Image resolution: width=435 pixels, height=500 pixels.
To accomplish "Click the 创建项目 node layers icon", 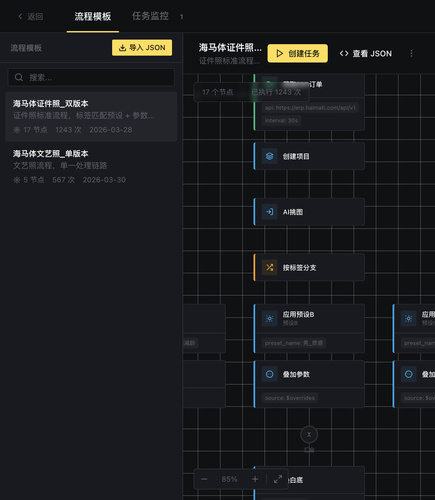I will [x=269, y=156].
